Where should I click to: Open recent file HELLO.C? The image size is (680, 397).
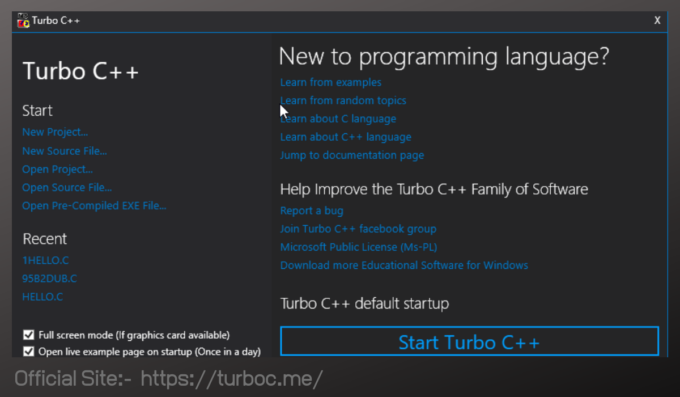pos(42,297)
